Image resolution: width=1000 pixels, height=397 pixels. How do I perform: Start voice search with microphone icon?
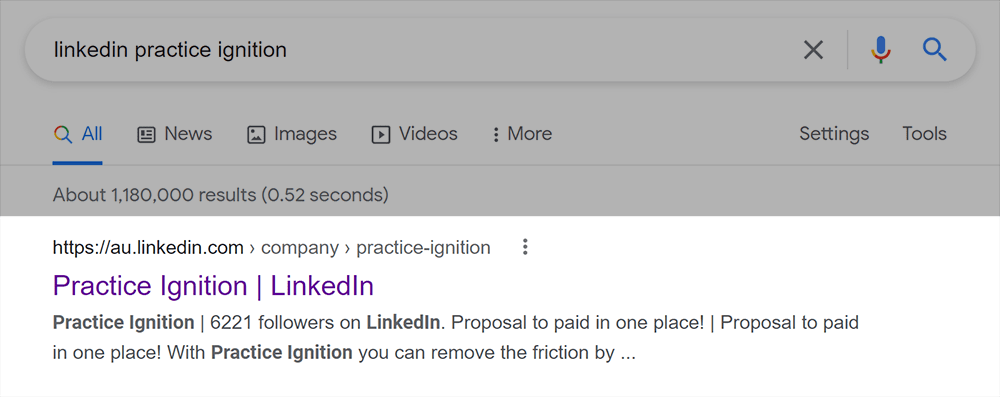click(881, 50)
